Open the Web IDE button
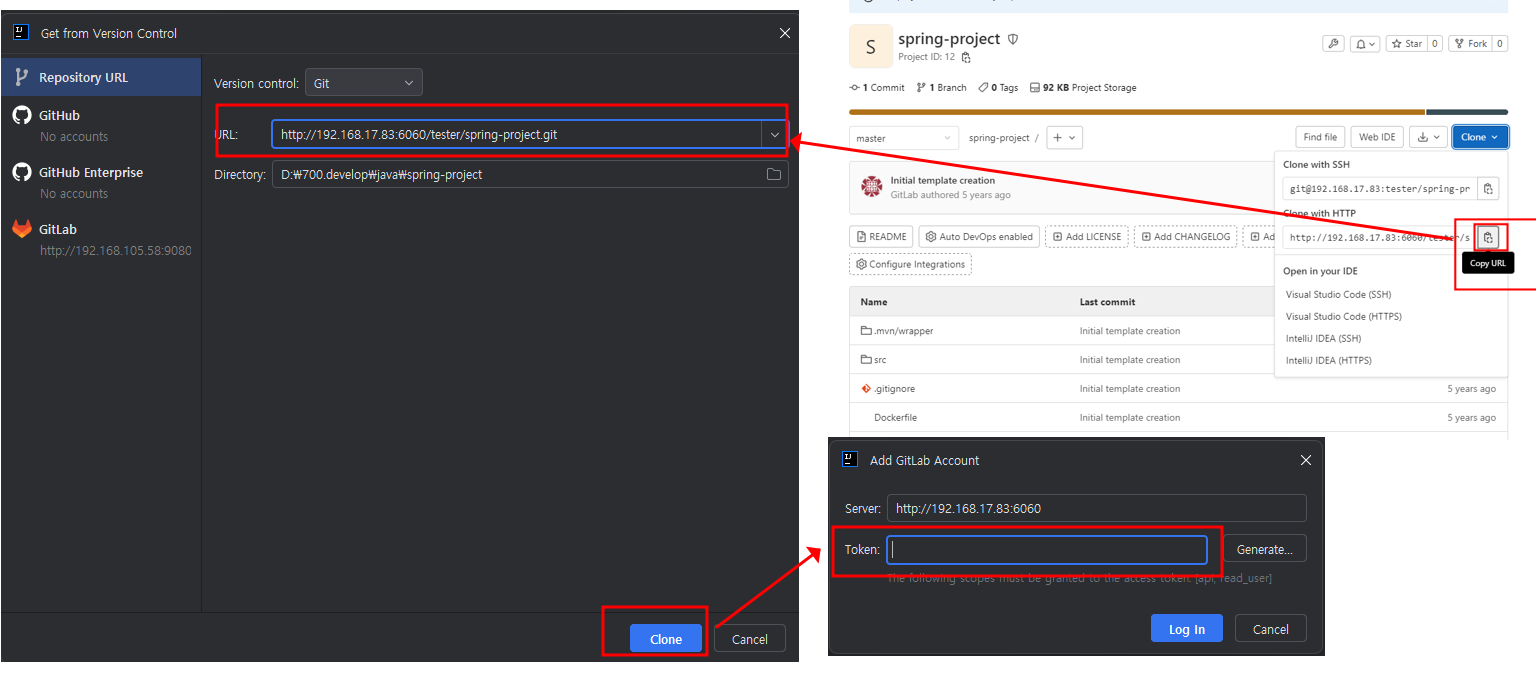The image size is (1536, 684). coord(1377,137)
